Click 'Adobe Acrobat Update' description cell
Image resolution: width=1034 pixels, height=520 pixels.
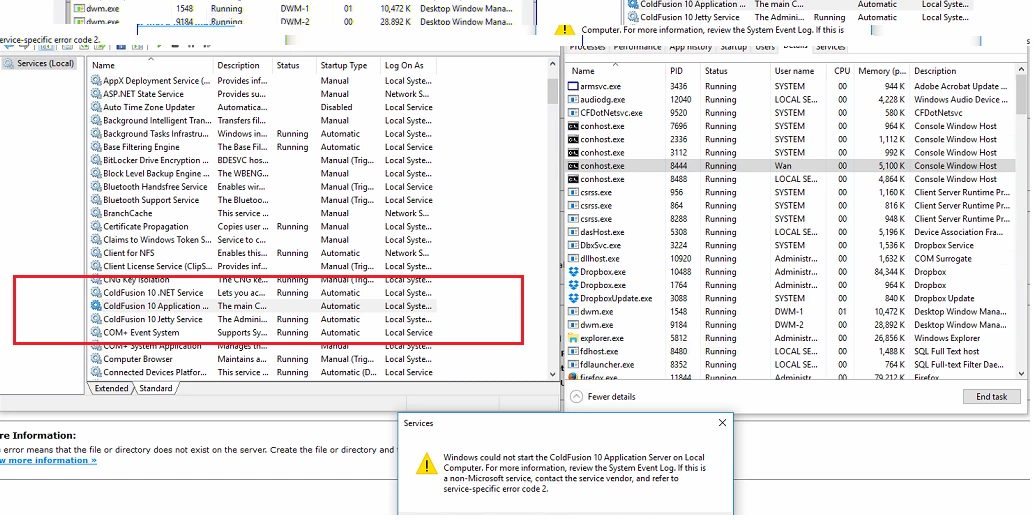pos(961,86)
